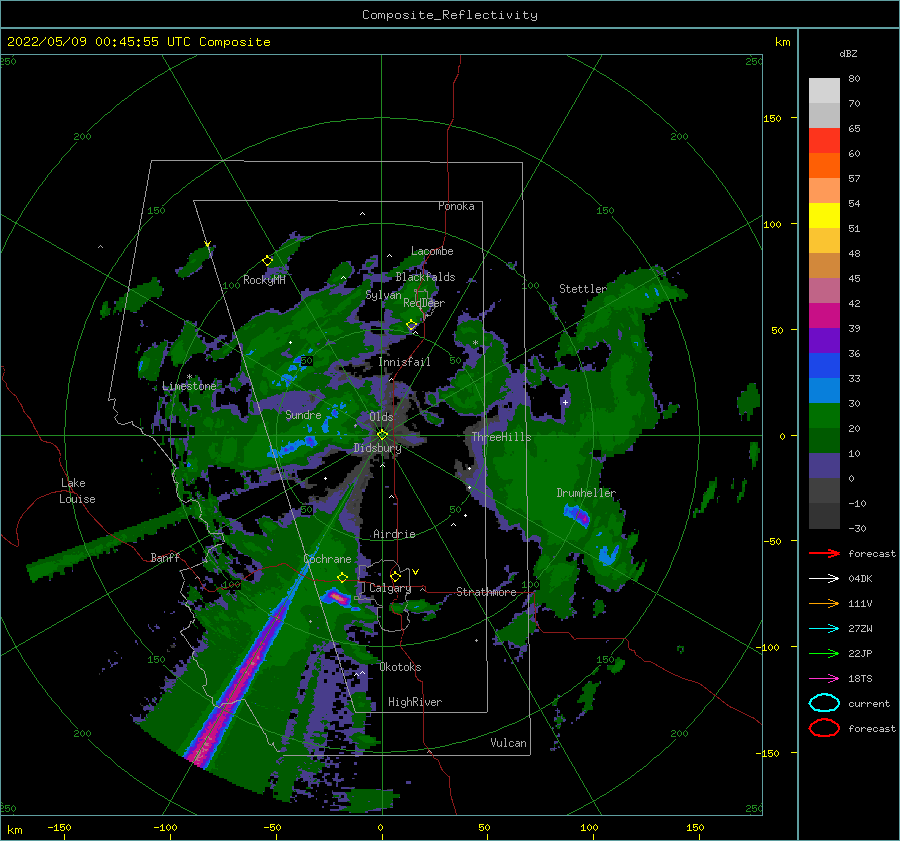
Task: Click the Stettler city label
Action: pyautogui.click(x=583, y=289)
